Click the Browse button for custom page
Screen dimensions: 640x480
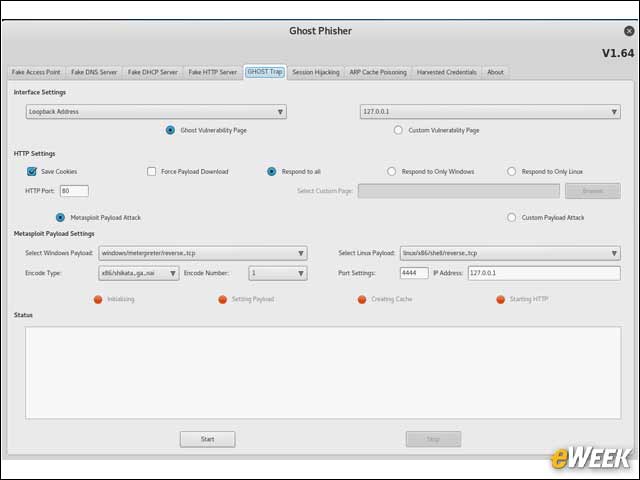593,191
